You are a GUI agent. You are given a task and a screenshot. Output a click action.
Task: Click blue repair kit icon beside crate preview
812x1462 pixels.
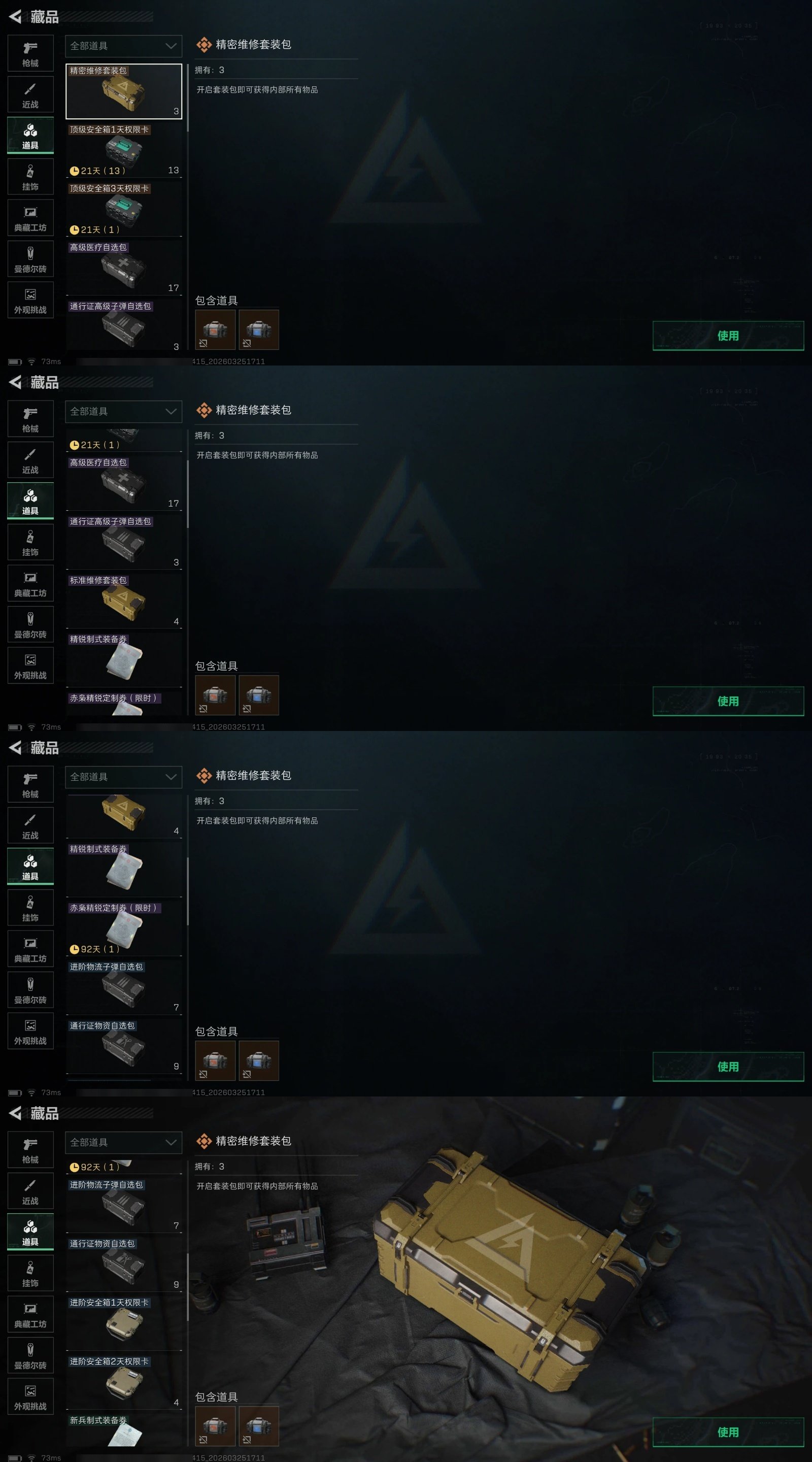point(259,1425)
